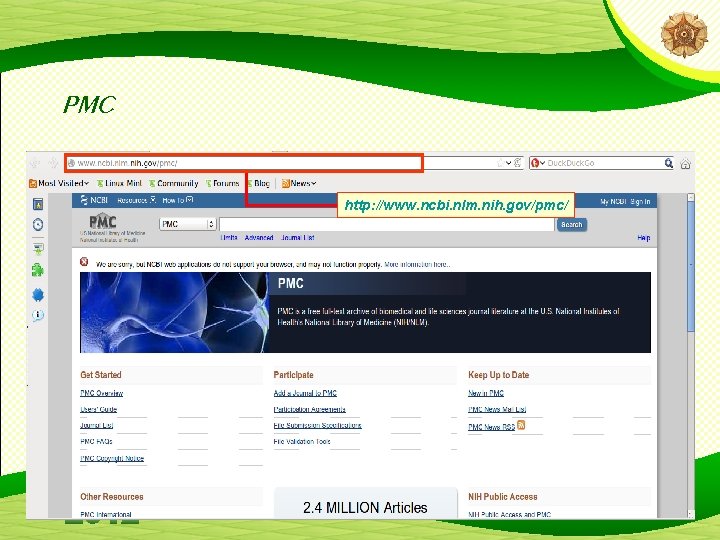720x540 pixels.
Task: Click the PMC neuron banner image
Action: (x=174, y=312)
